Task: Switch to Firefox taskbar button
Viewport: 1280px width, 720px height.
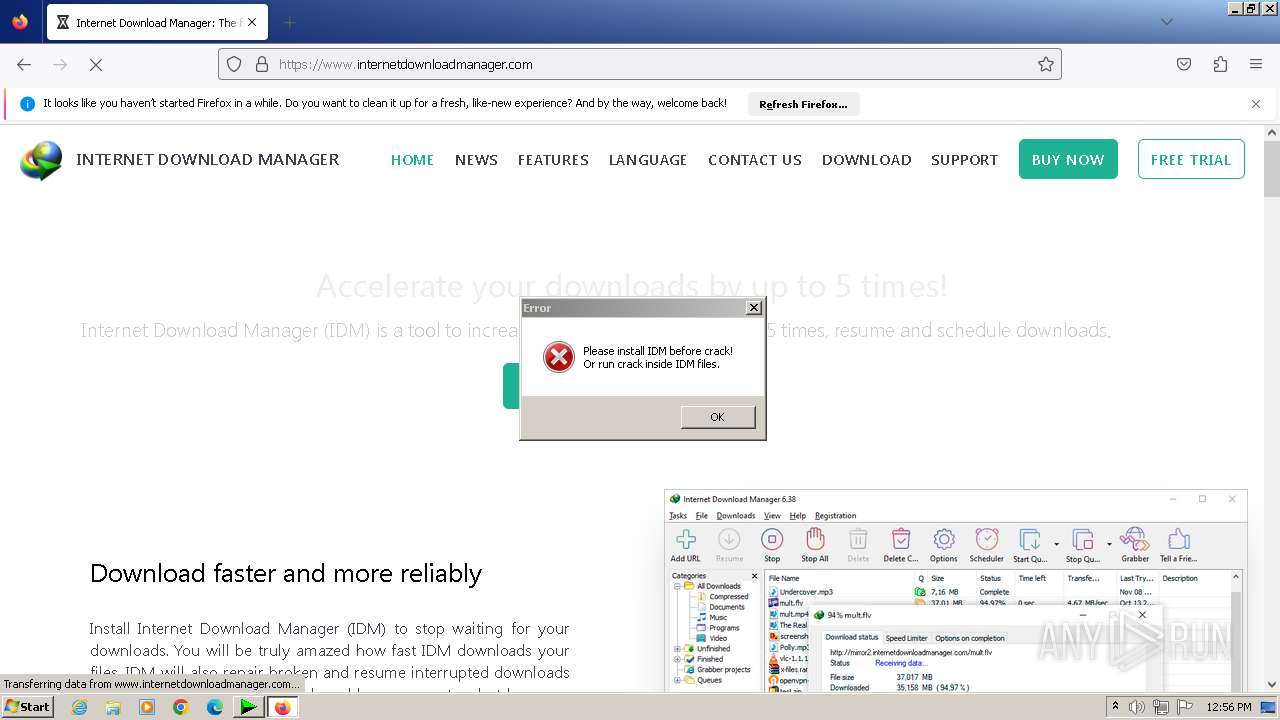Action: (x=282, y=707)
